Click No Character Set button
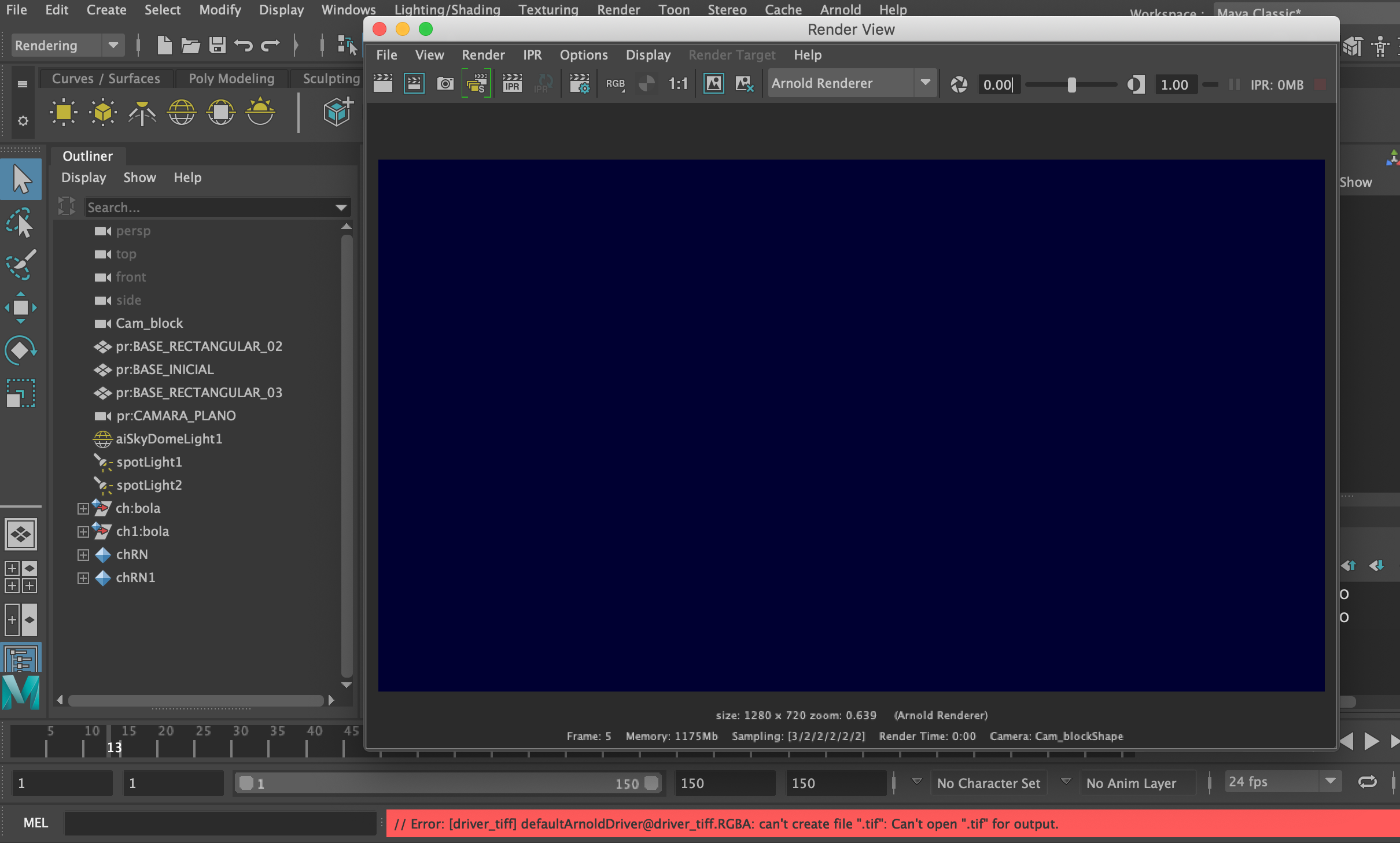The image size is (1400, 843). [x=988, y=783]
